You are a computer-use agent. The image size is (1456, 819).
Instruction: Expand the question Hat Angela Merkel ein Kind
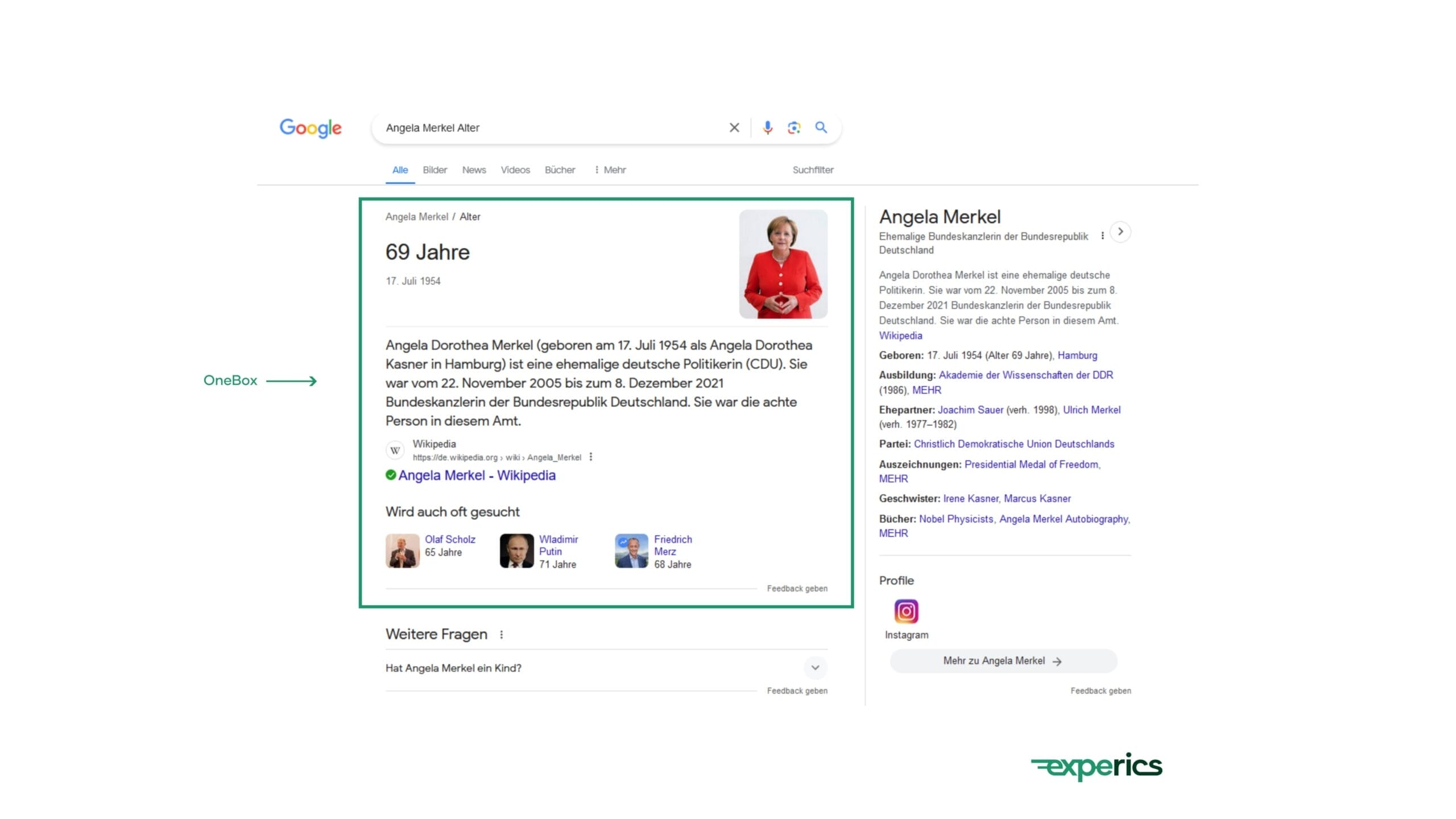[814, 668]
